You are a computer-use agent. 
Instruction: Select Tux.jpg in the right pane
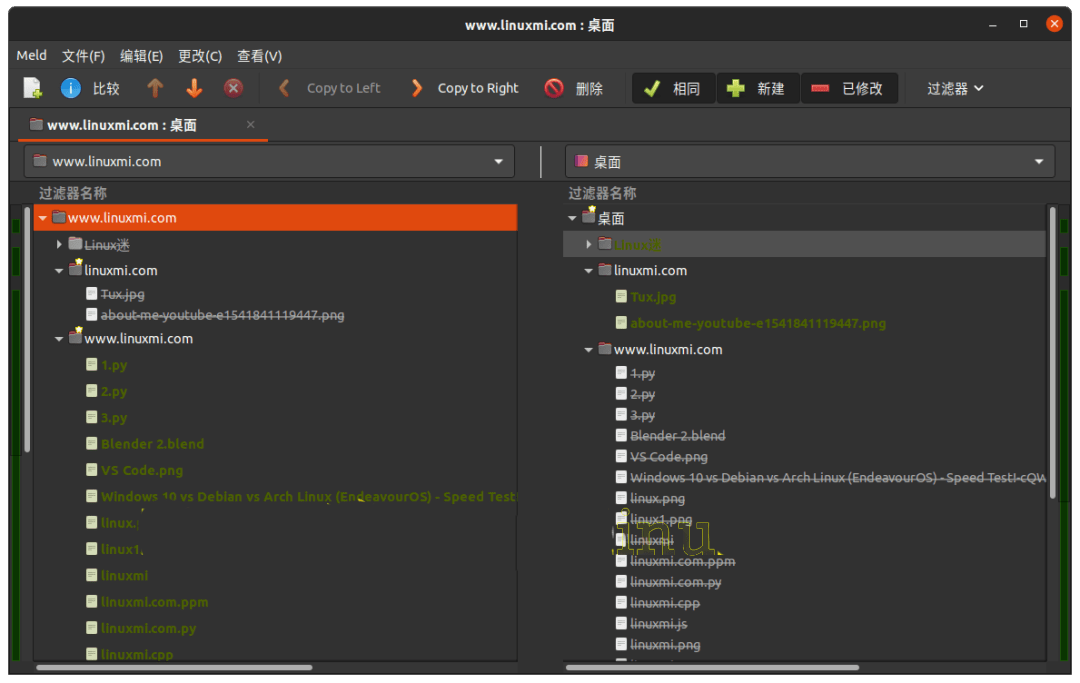pos(653,297)
